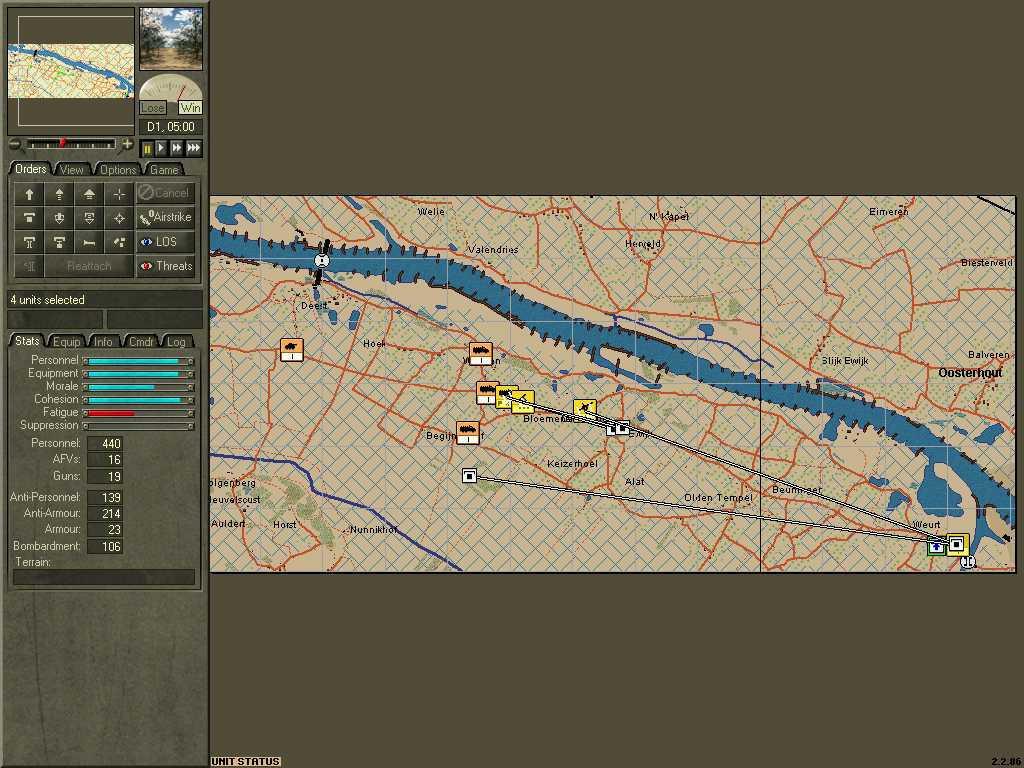Screen dimensions: 1024x768
Task: Click the '4 units selected' text
Action: pos(48,300)
